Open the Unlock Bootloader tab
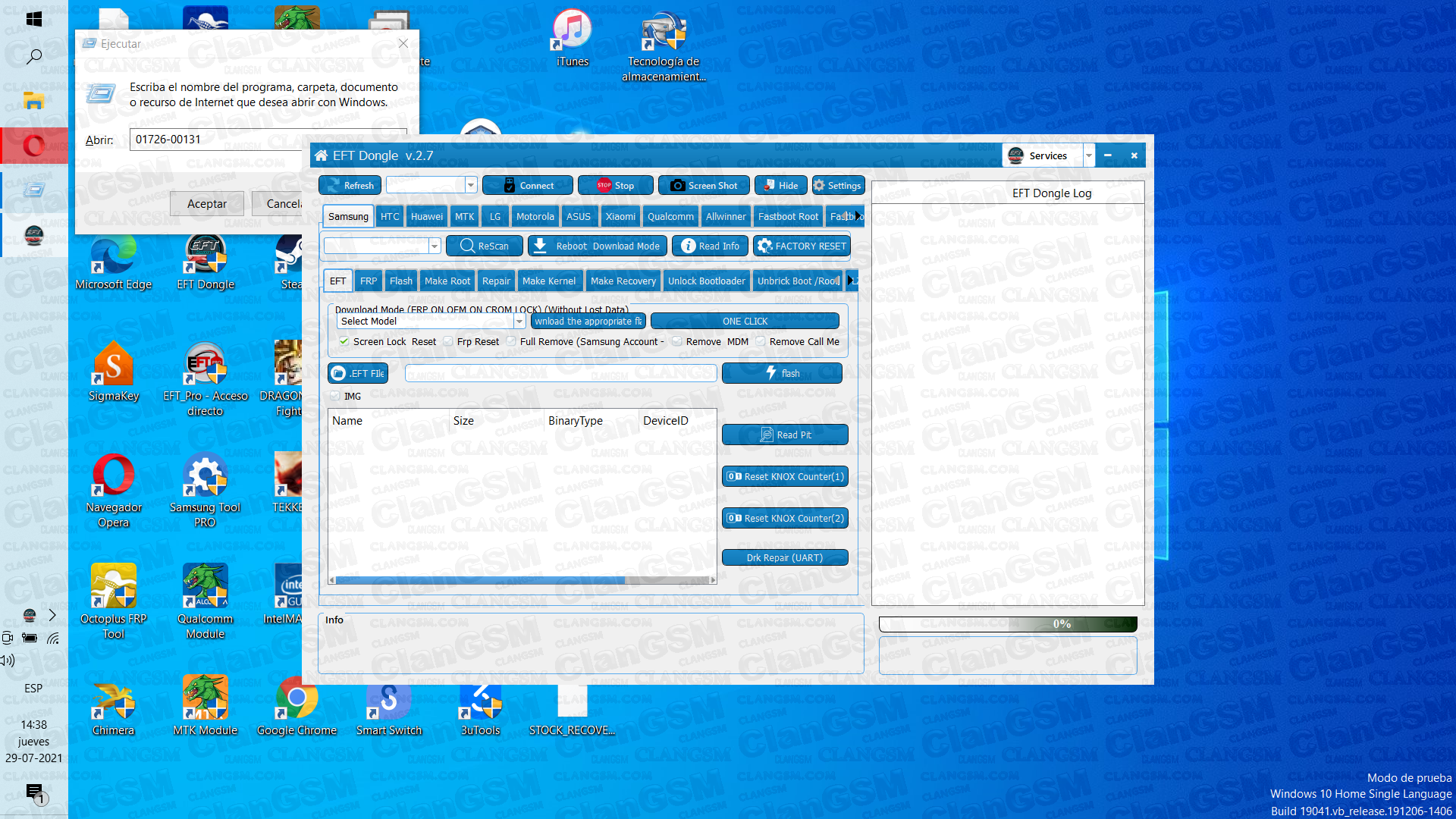The width and height of the screenshot is (1456, 819). (707, 281)
